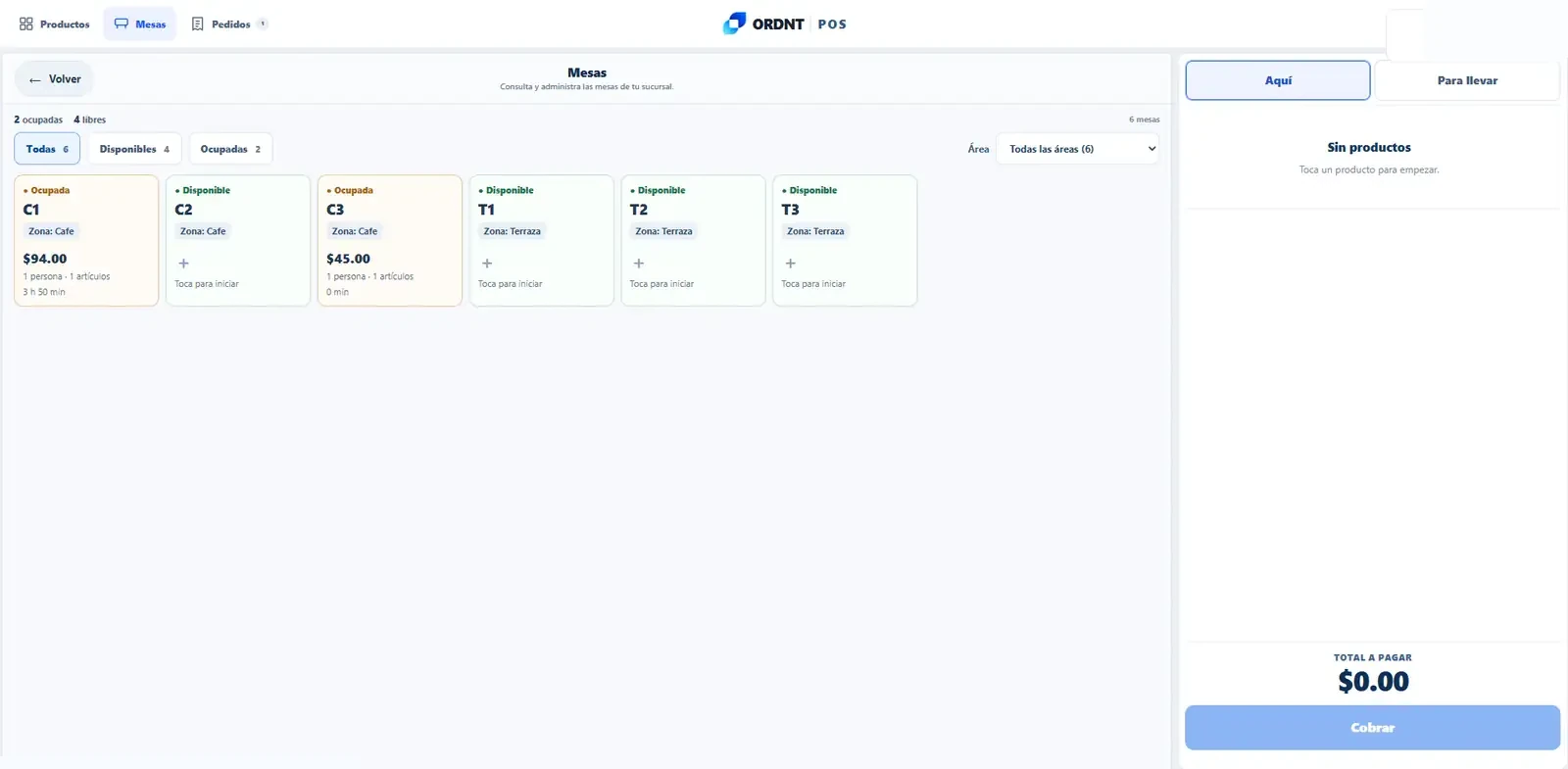This screenshot has width=1568, height=769.
Task: Click the Sin productos heading
Action: coord(1369,147)
